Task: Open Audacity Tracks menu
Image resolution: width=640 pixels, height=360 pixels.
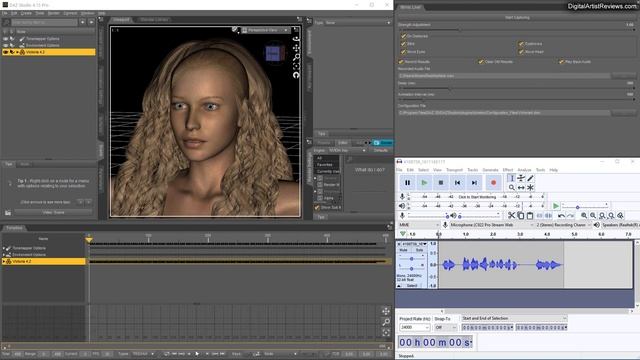Action: (x=472, y=170)
